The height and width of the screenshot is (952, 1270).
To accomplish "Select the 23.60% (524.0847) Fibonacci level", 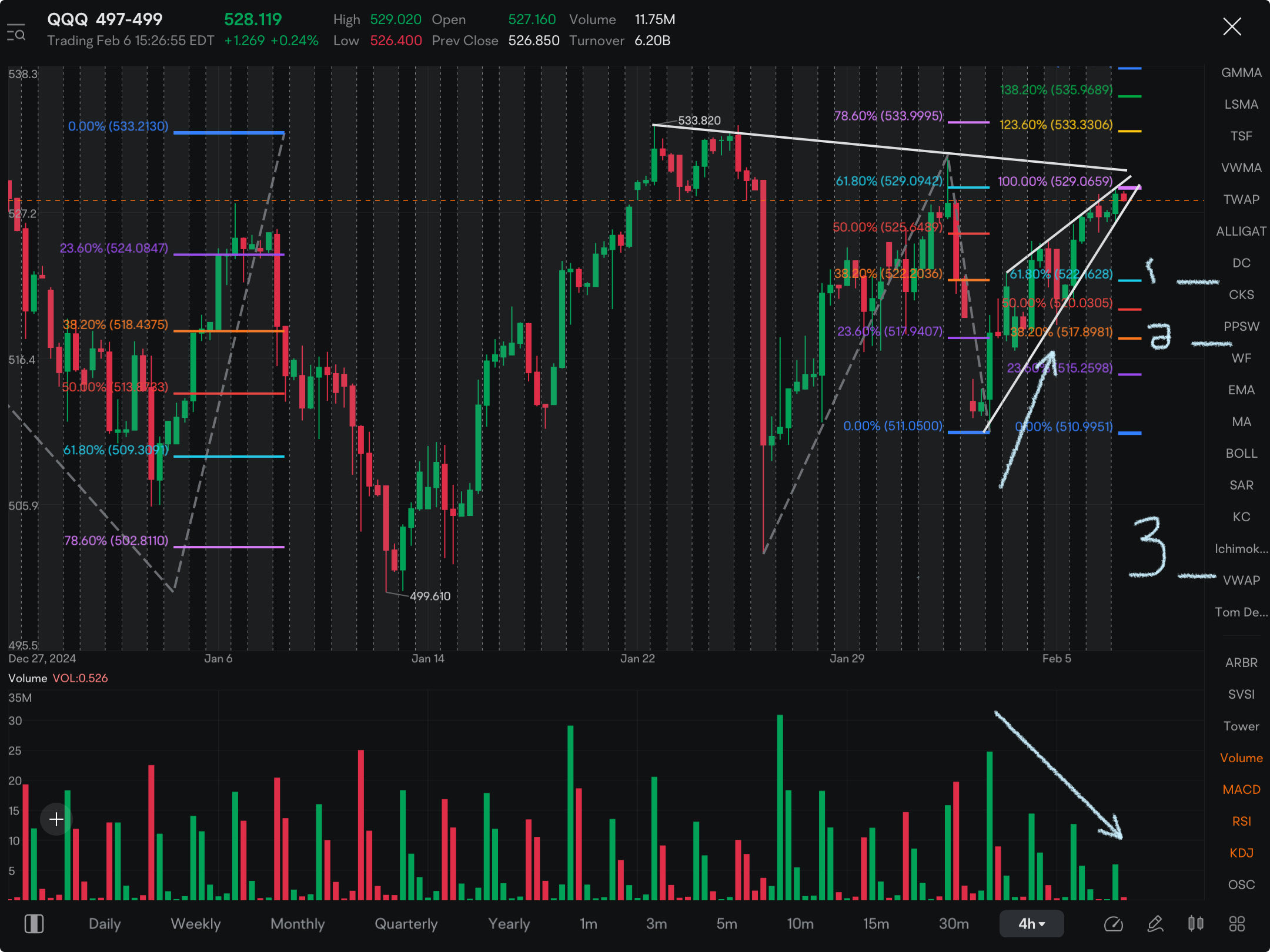I will (114, 249).
